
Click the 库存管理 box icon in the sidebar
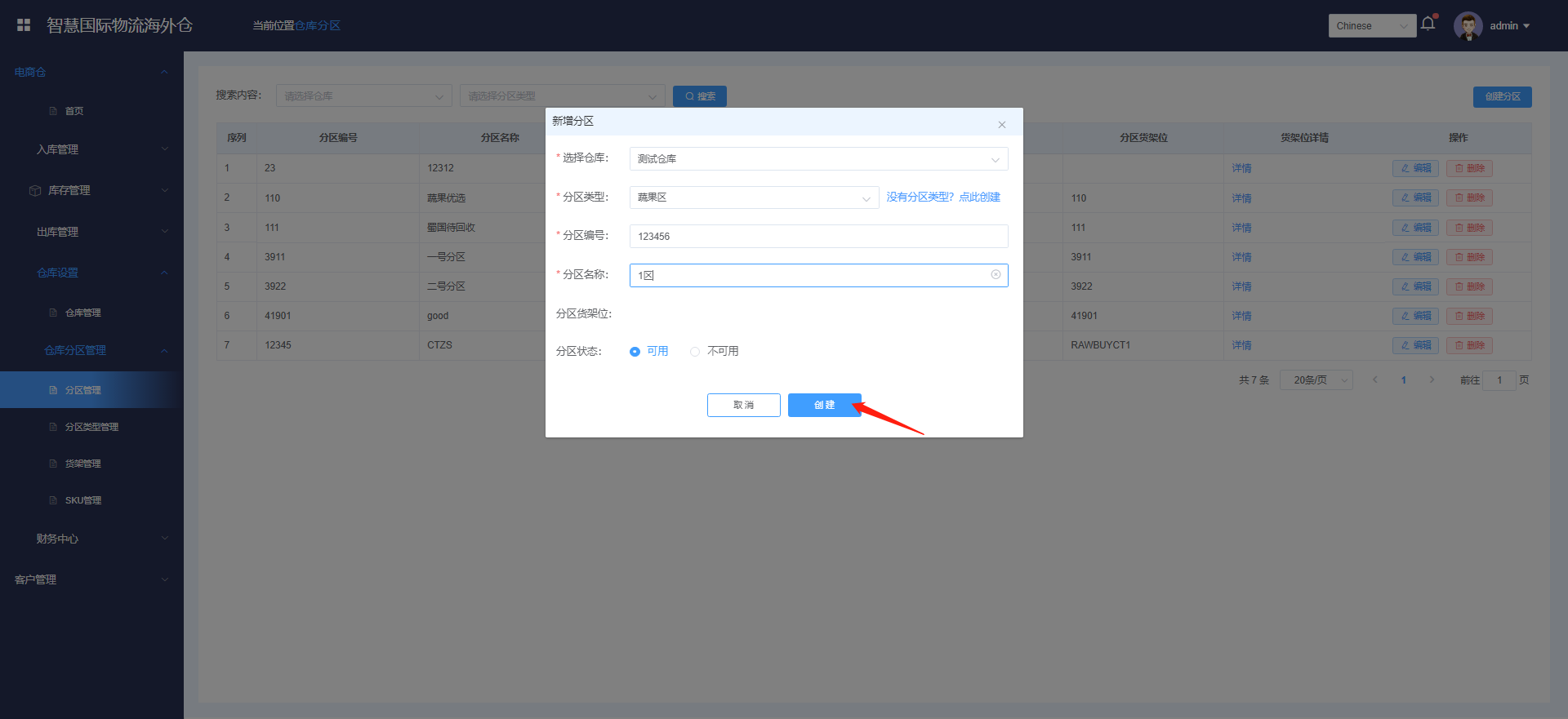[35, 191]
